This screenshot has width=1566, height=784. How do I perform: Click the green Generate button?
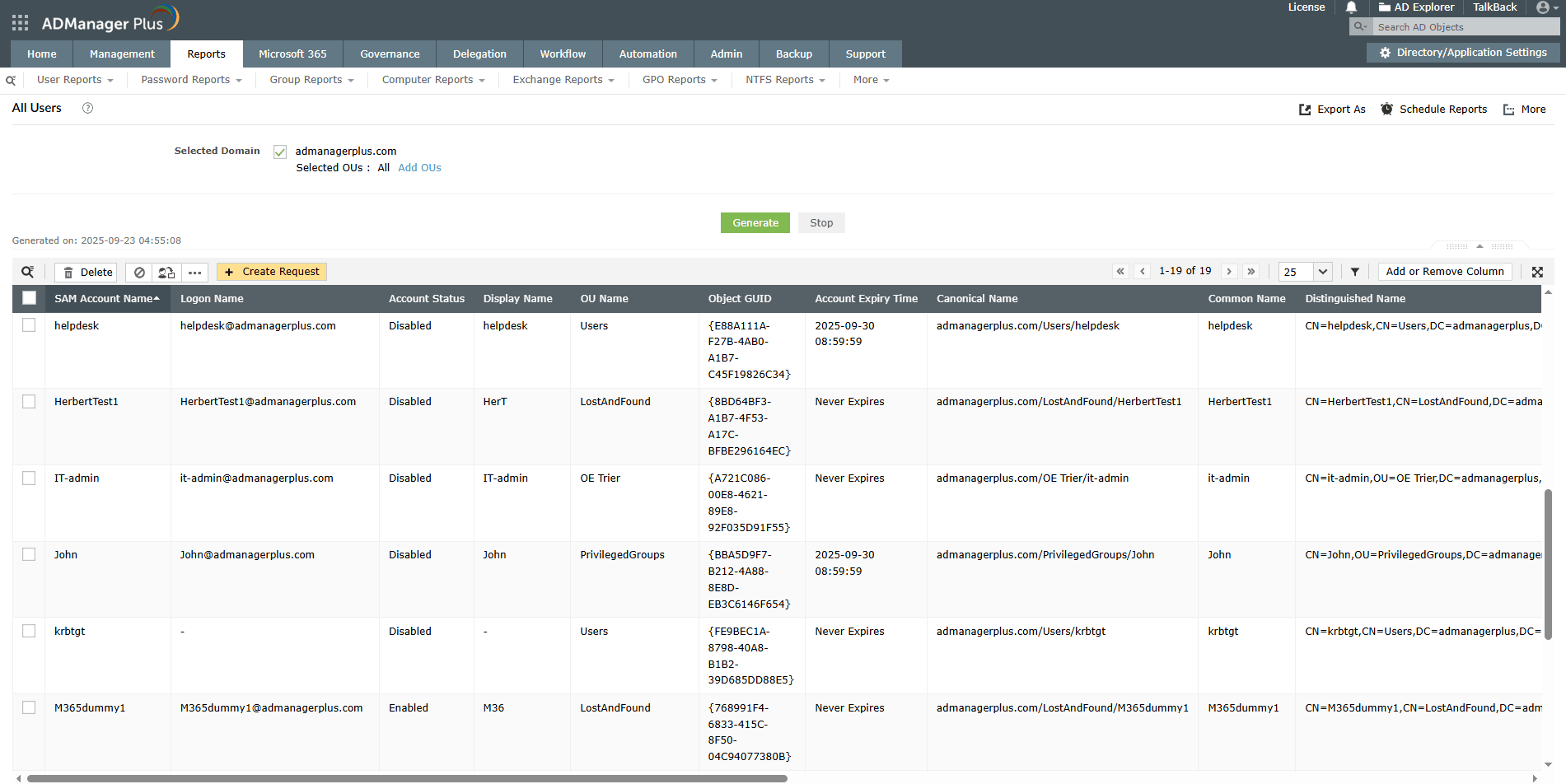[x=755, y=223]
